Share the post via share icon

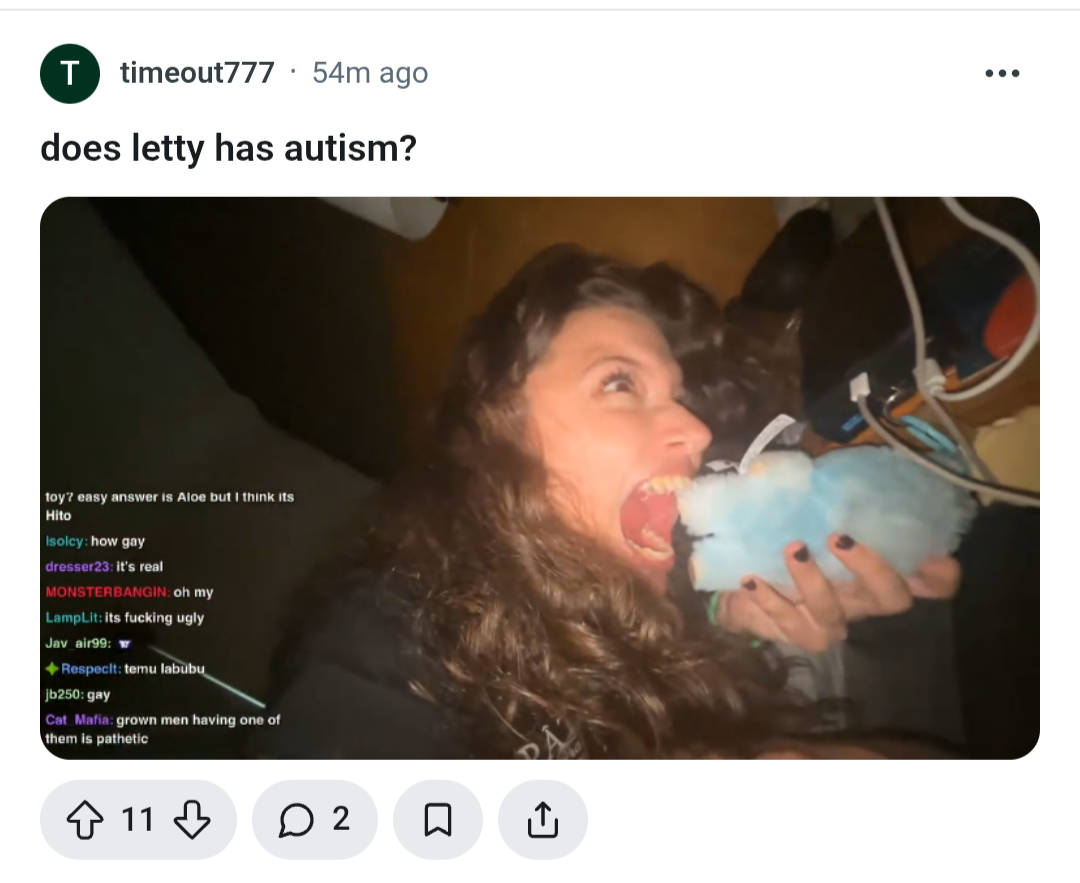pos(543,820)
